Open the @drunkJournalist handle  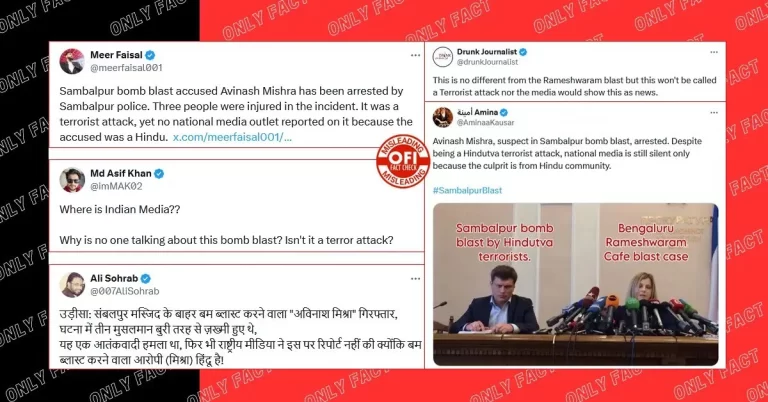[x=487, y=62]
